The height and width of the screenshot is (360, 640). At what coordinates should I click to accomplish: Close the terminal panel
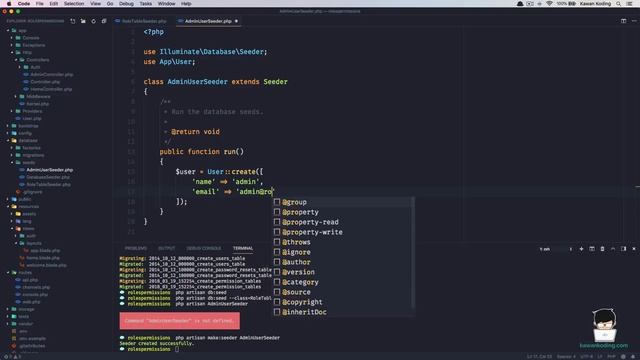pyautogui.click(x=634, y=249)
